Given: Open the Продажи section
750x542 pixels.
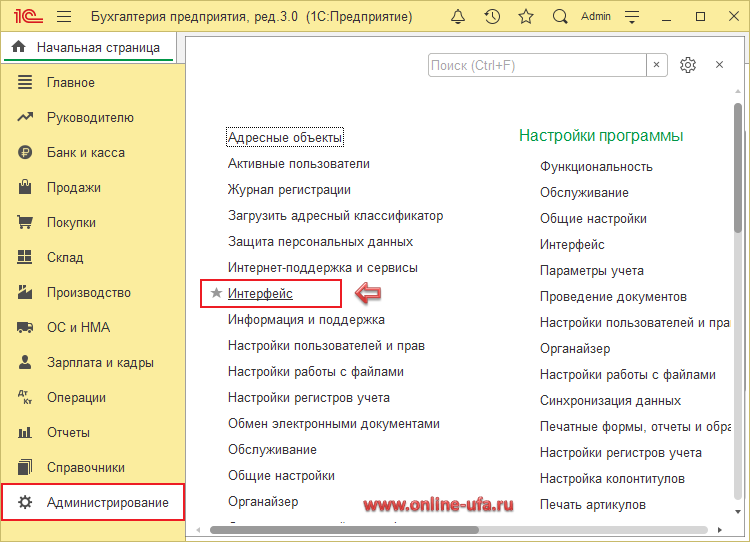Looking at the screenshot, I should pos(74,188).
